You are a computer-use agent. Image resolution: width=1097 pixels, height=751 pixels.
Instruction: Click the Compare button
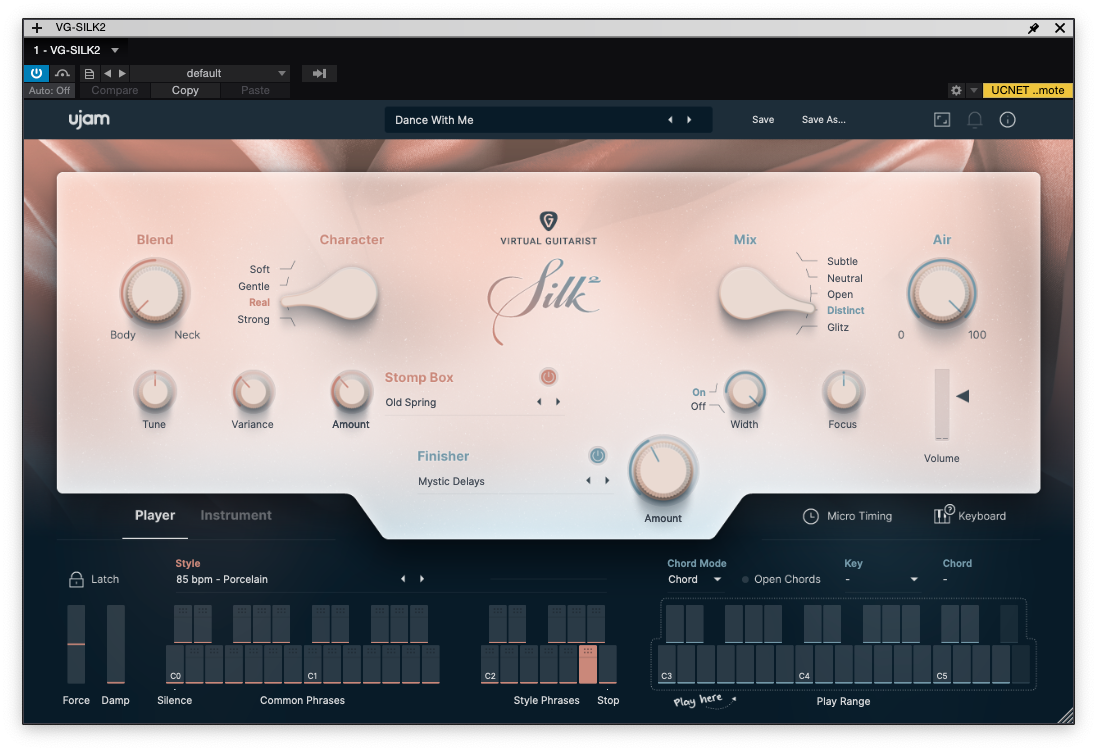click(115, 90)
